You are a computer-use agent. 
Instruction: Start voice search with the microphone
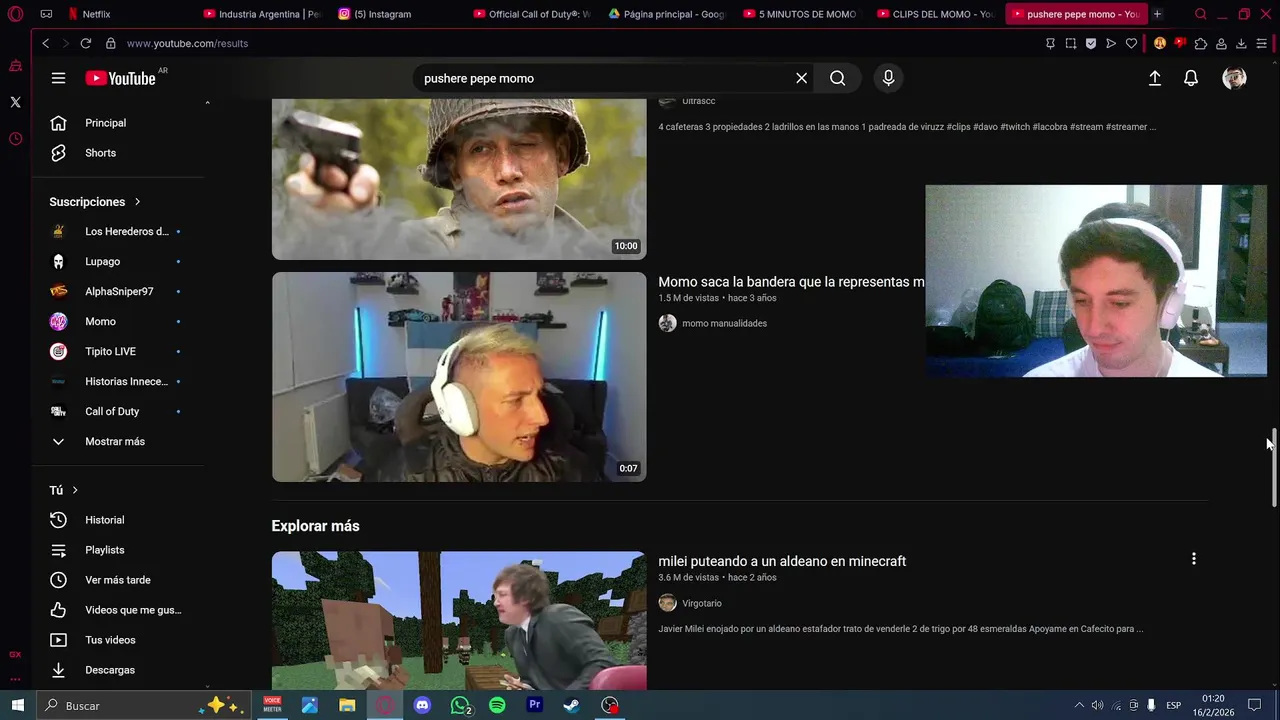[x=888, y=78]
